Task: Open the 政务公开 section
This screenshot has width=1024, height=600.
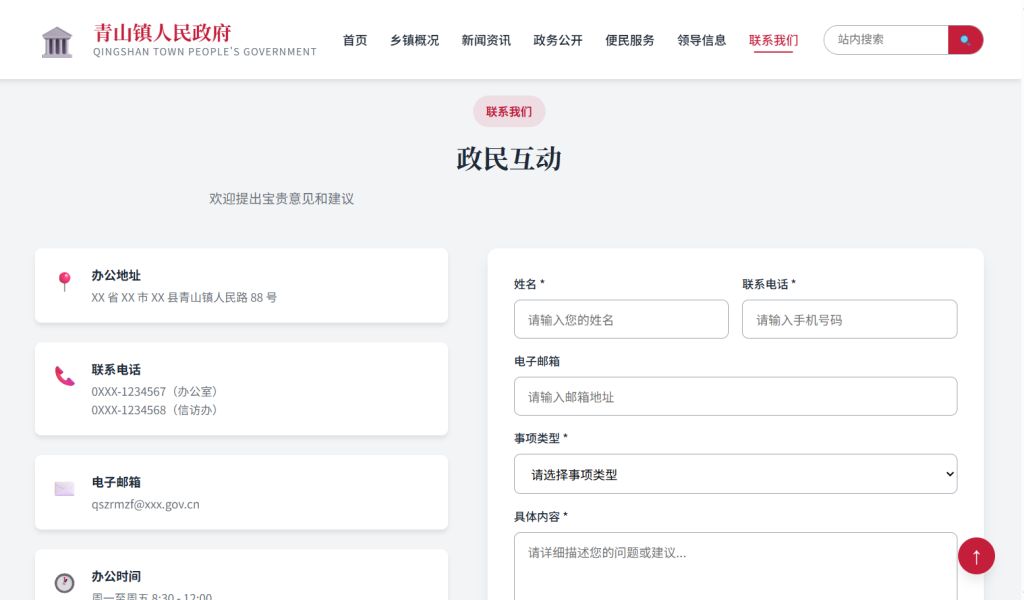Action: [558, 40]
